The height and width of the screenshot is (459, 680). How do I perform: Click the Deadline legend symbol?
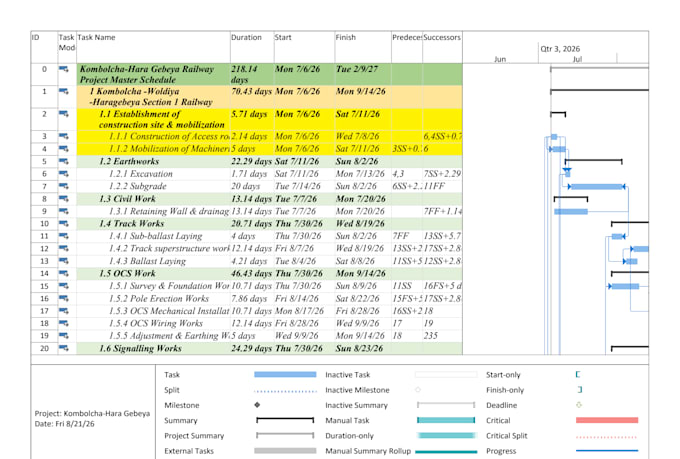(x=579, y=405)
